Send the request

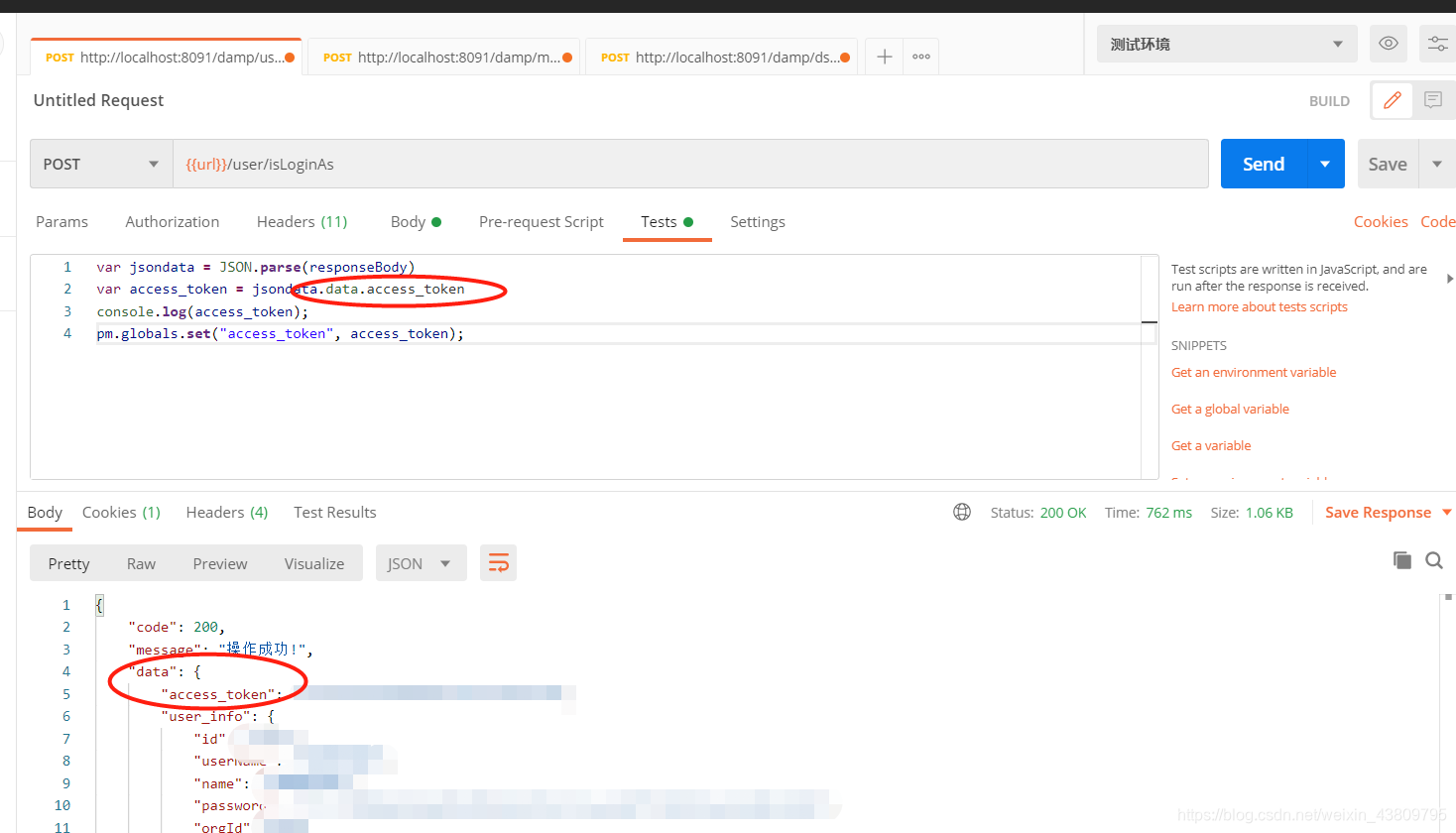pos(1264,164)
